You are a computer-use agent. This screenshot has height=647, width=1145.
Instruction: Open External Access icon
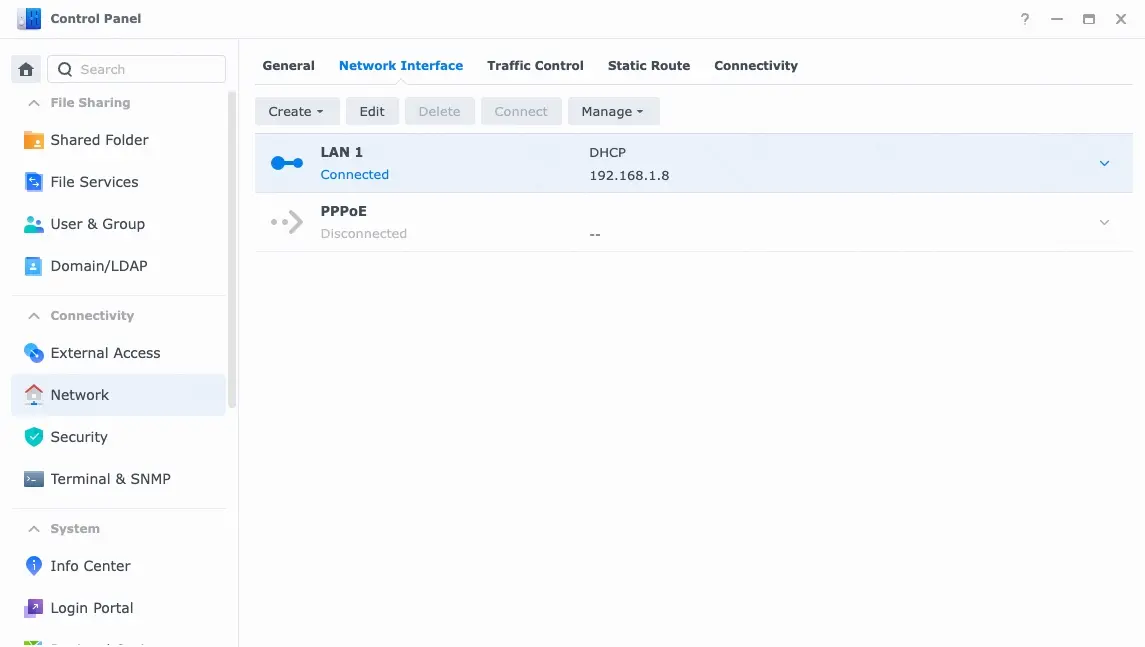pos(34,353)
